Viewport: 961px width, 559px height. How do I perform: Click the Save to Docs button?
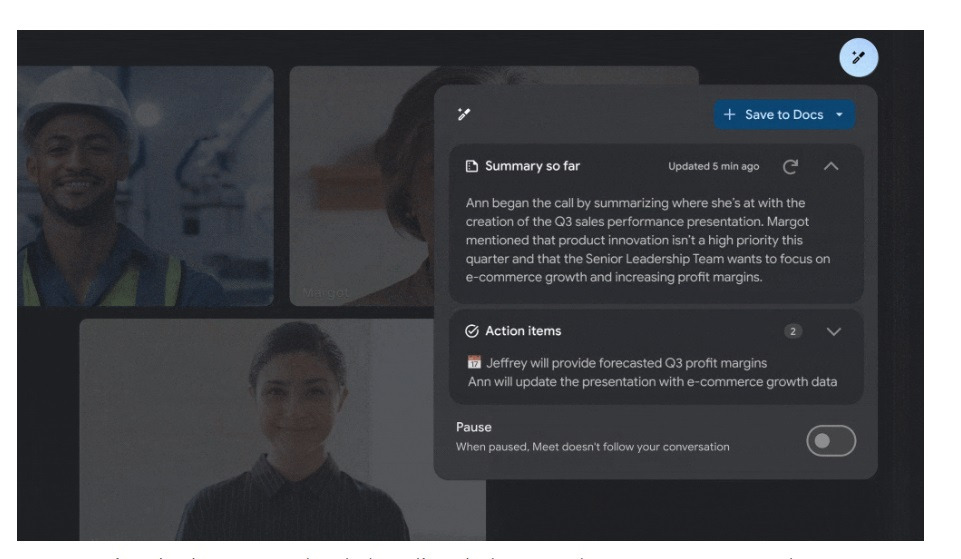pos(776,115)
